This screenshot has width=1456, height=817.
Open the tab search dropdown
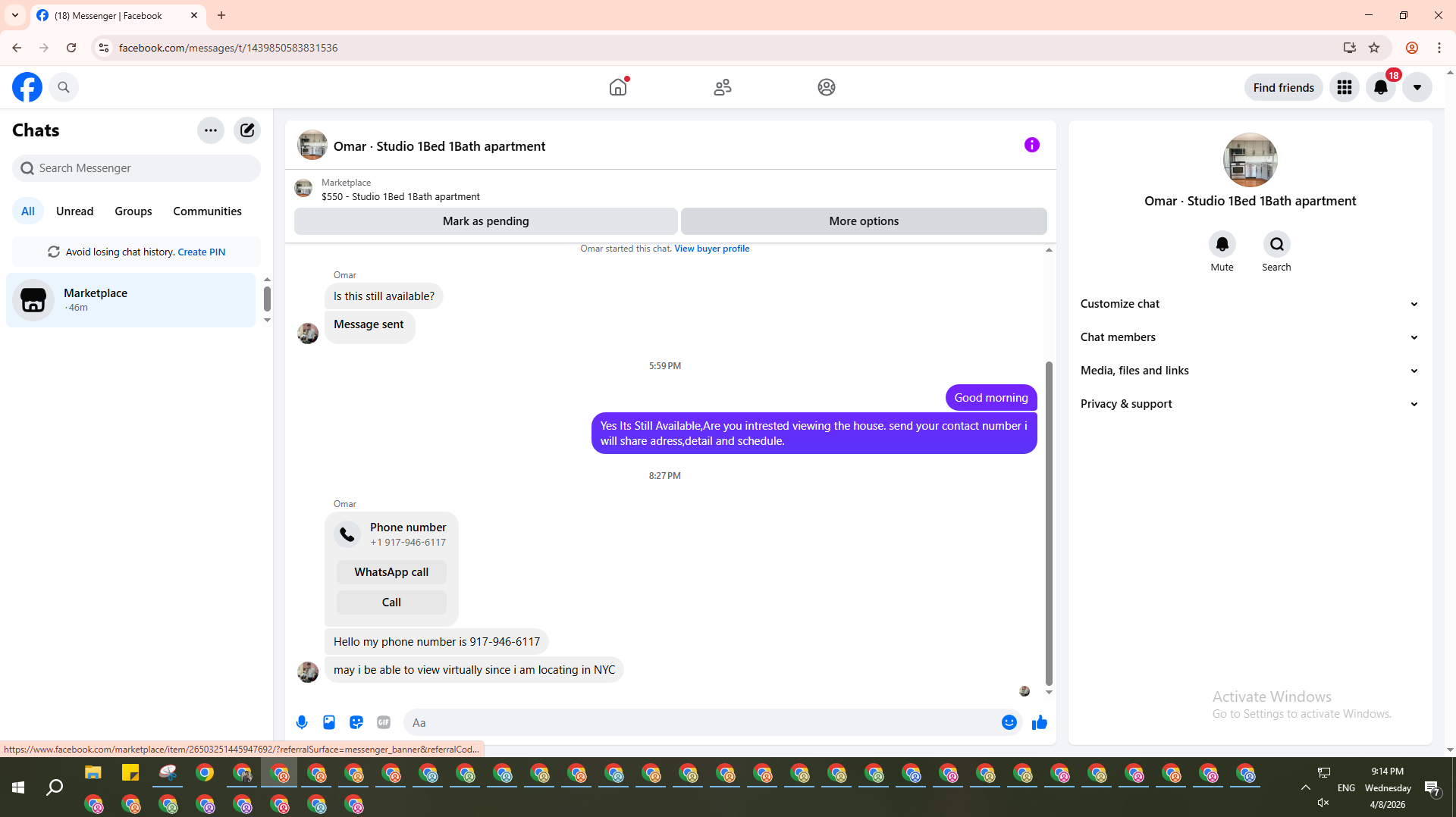(x=15, y=15)
